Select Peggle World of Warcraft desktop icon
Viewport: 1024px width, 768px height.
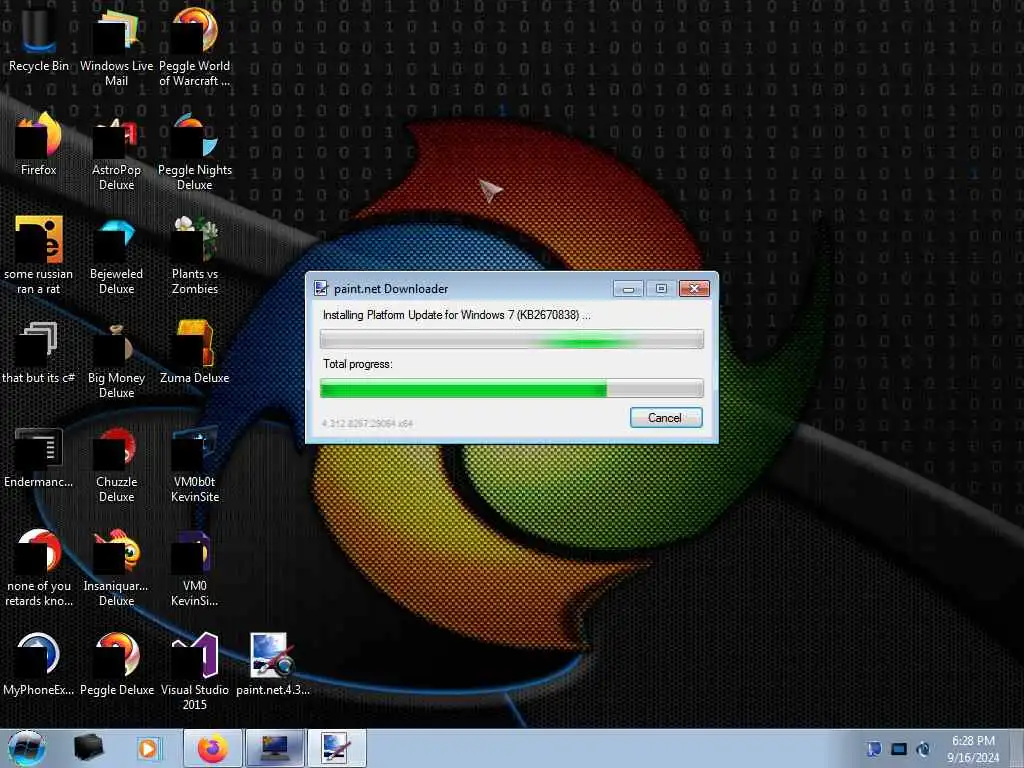(x=195, y=47)
